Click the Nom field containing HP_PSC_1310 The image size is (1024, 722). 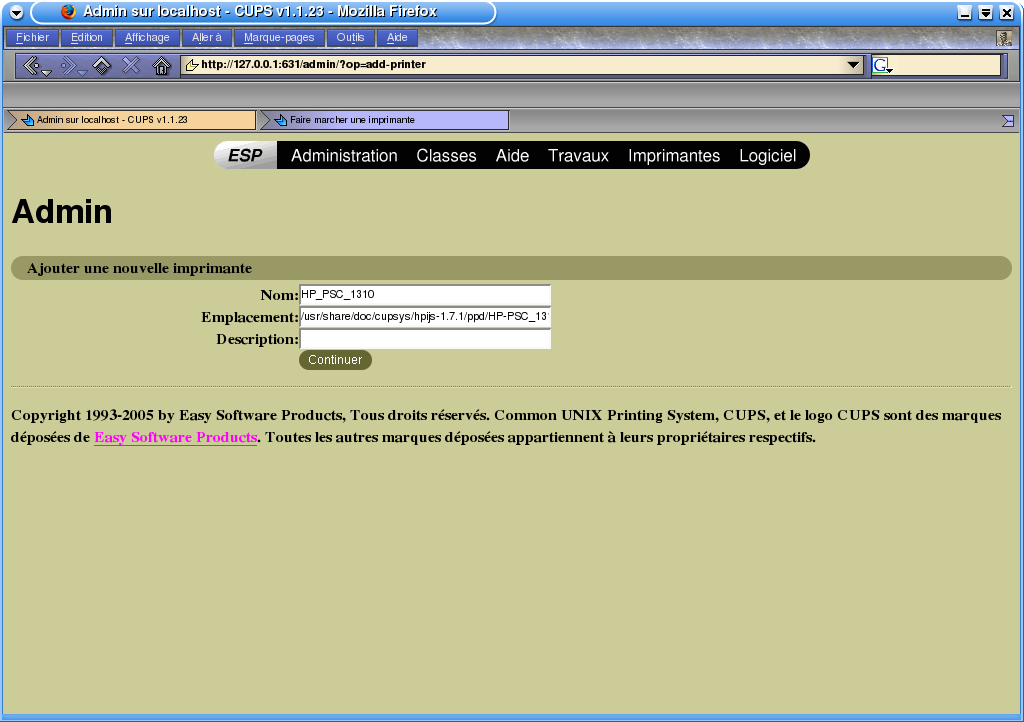(x=425, y=295)
